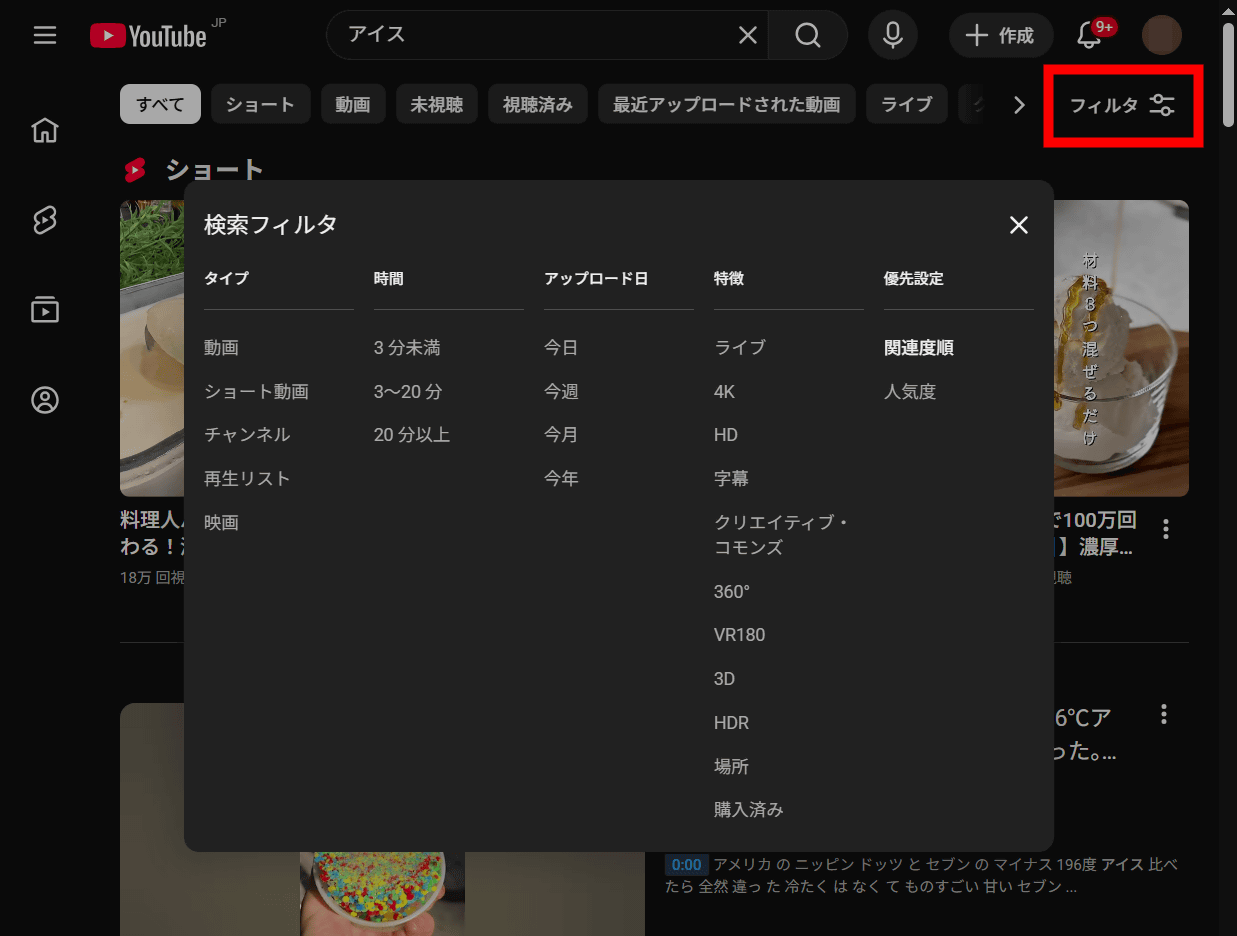
Task: Select 最近アップロードされた動画 chip
Action: pos(727,104)
